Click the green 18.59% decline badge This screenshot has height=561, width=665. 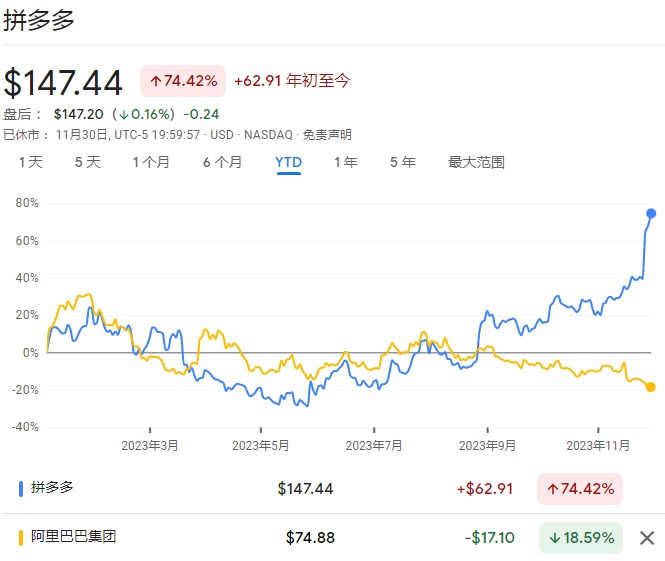[580, 538]
